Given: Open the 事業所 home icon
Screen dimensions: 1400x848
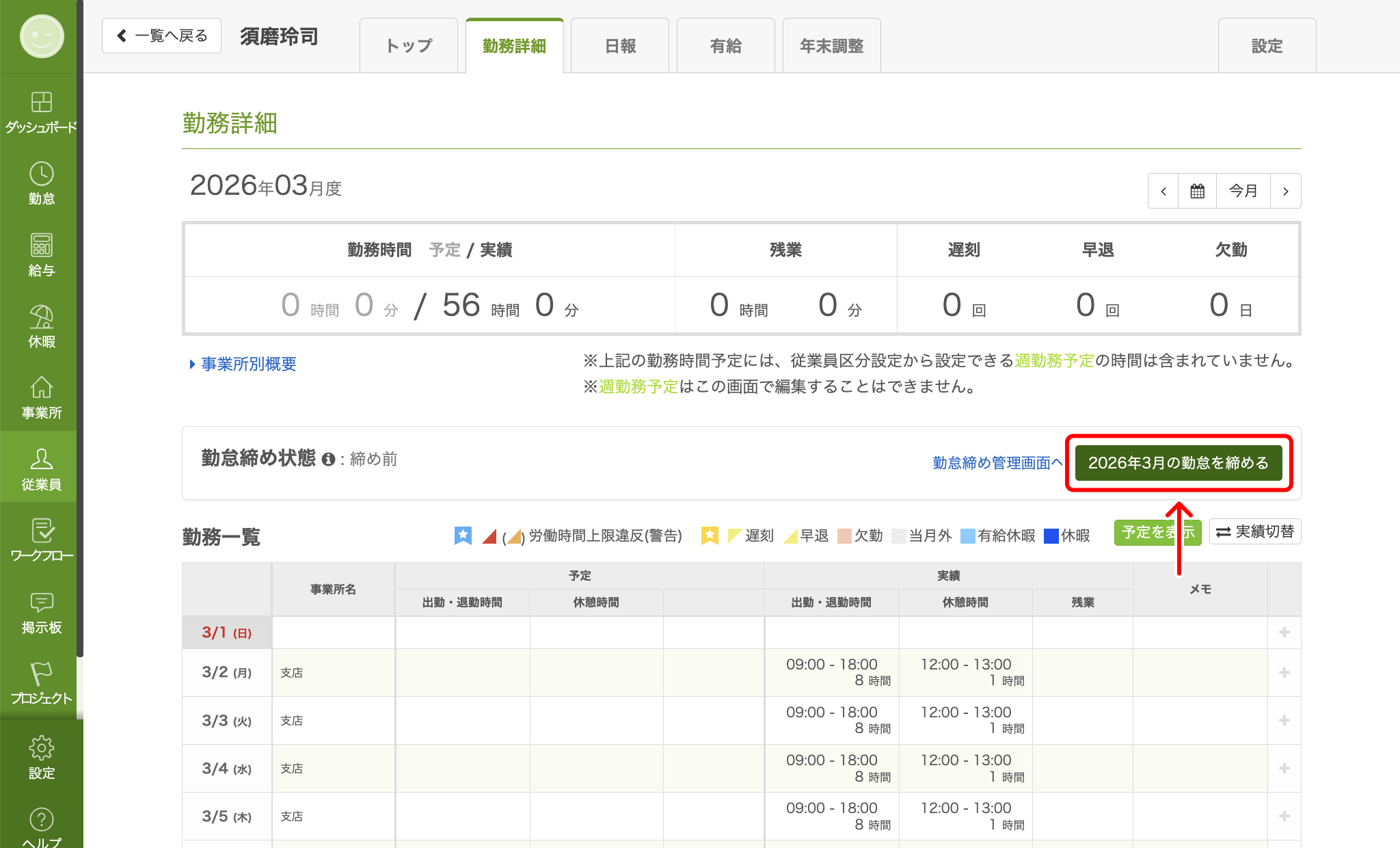Looking at the screenshot, I should pos(41,391).
